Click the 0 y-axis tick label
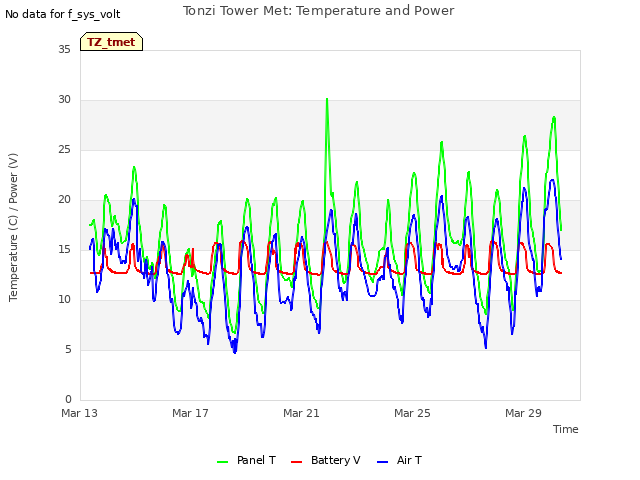Image resolution: width=640 pixels, height=480 pixels. [x=68, y=400]
